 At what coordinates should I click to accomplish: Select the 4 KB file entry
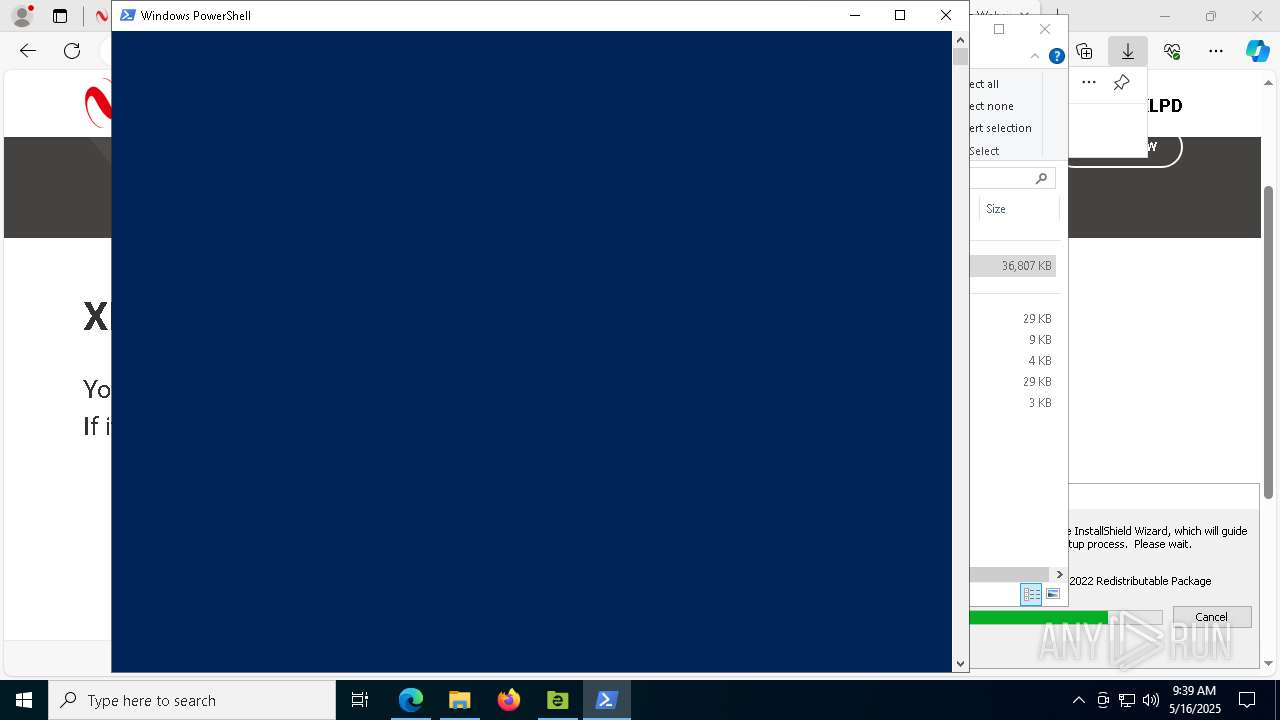1012,361
